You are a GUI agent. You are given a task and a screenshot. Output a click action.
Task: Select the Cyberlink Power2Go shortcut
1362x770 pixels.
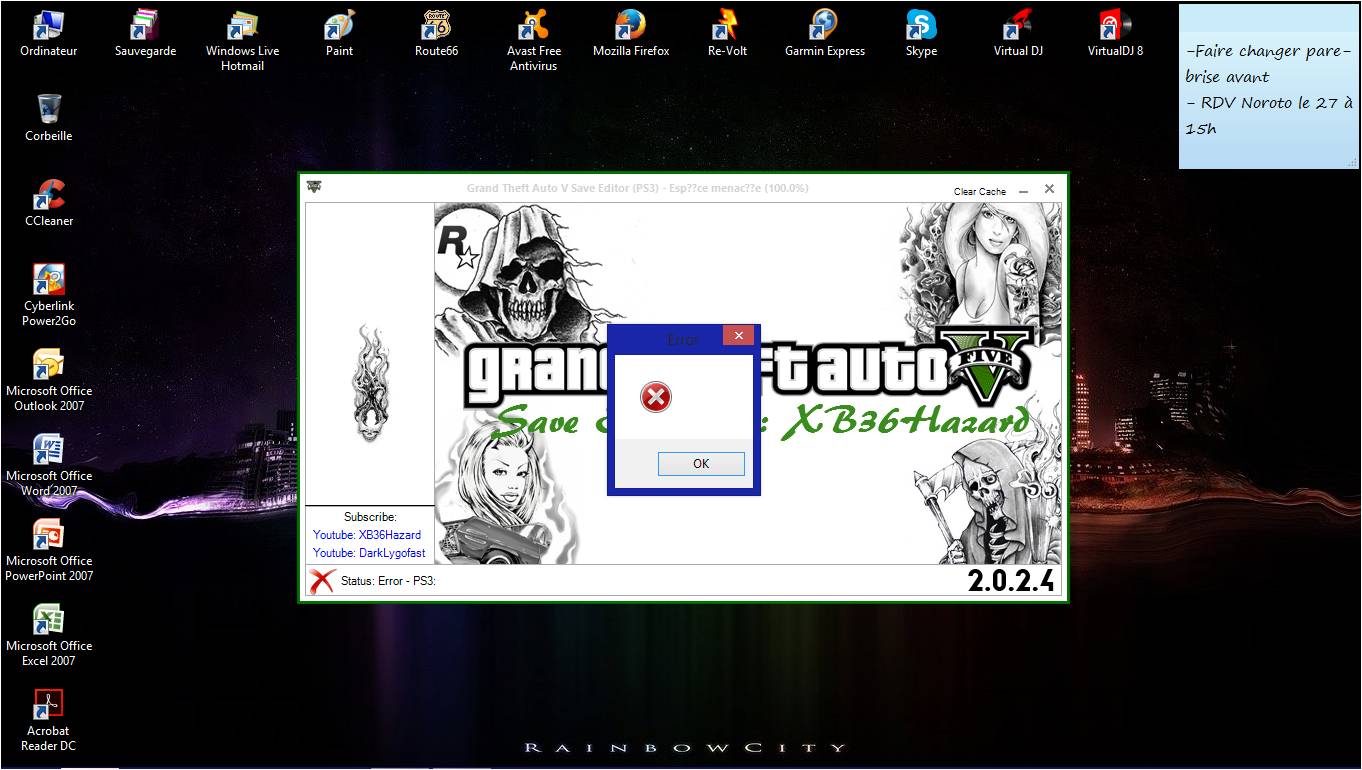[x=48, y=295]
